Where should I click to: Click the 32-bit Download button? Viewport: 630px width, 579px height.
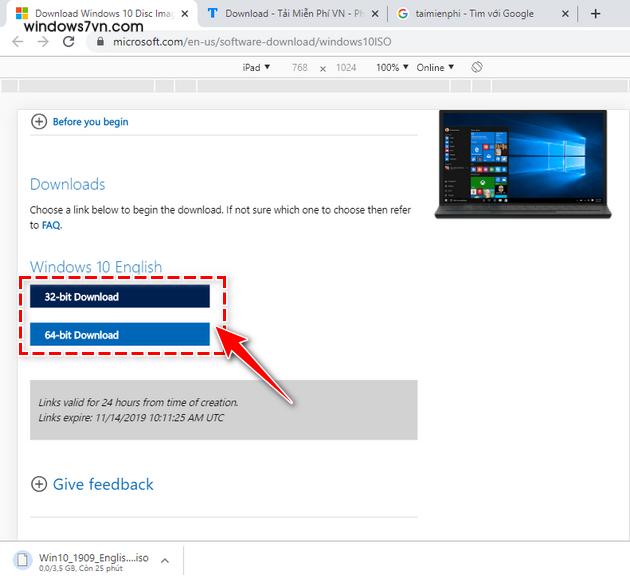point(120,297)
